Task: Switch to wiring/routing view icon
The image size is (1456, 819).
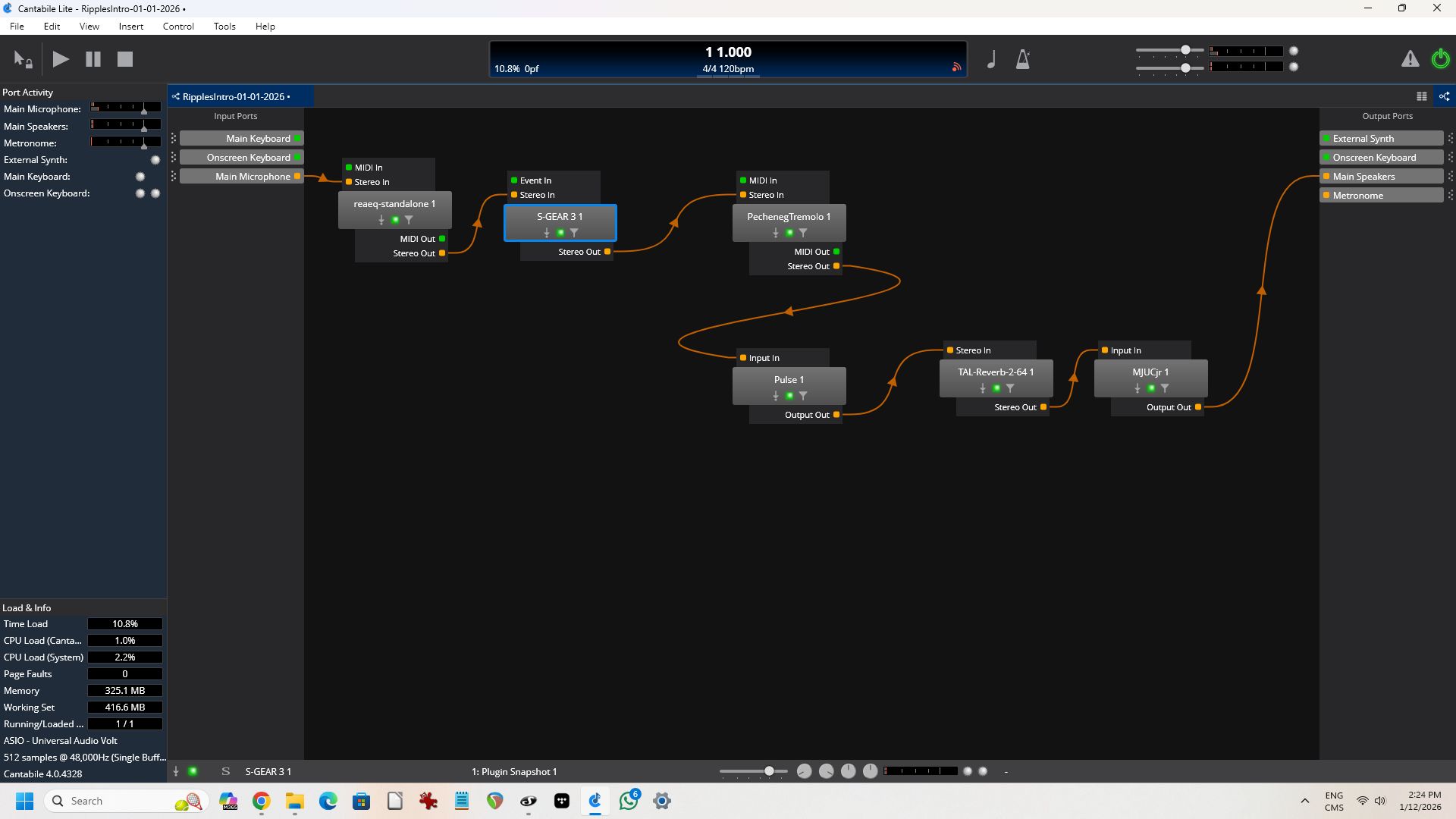Action: coord(1445,96)
